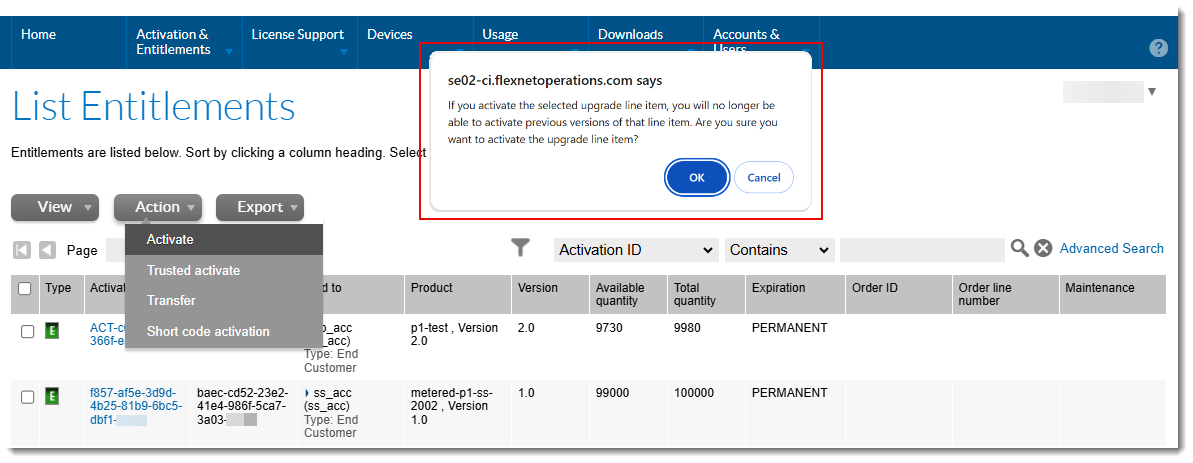This screenshot has width=1193, height=463.
Task: Click green entitlement icon for p1-test row
Action: click(x=52, y=330)
